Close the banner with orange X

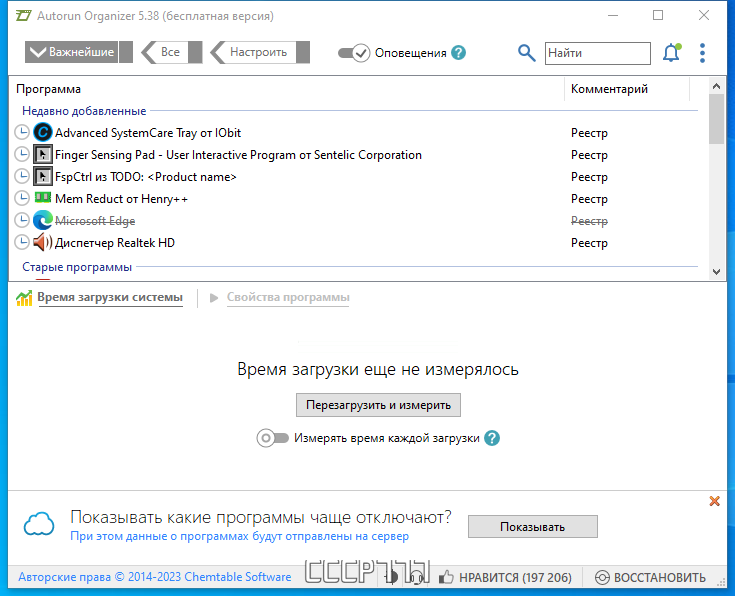click(714, 501)
